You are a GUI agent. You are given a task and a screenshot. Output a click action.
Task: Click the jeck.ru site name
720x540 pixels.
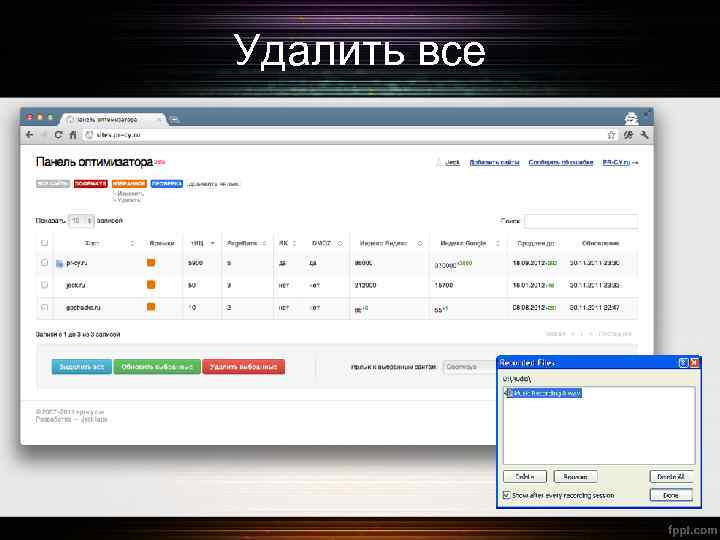[75, 285]
